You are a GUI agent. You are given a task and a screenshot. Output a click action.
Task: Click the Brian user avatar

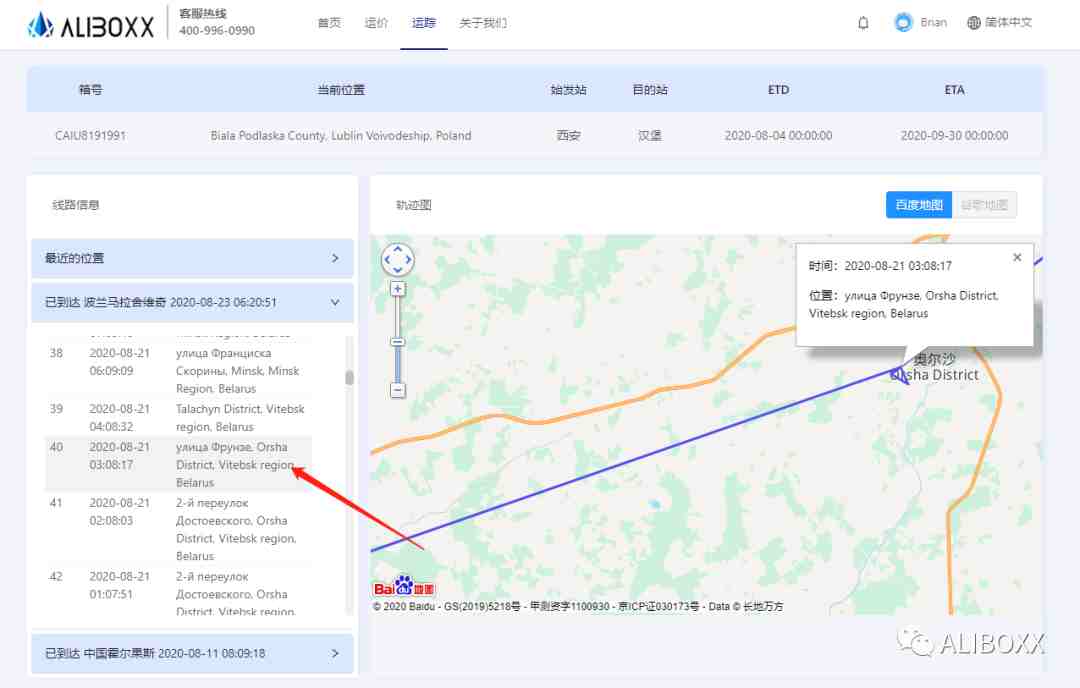pyautogui.click(x=903, y=23)
